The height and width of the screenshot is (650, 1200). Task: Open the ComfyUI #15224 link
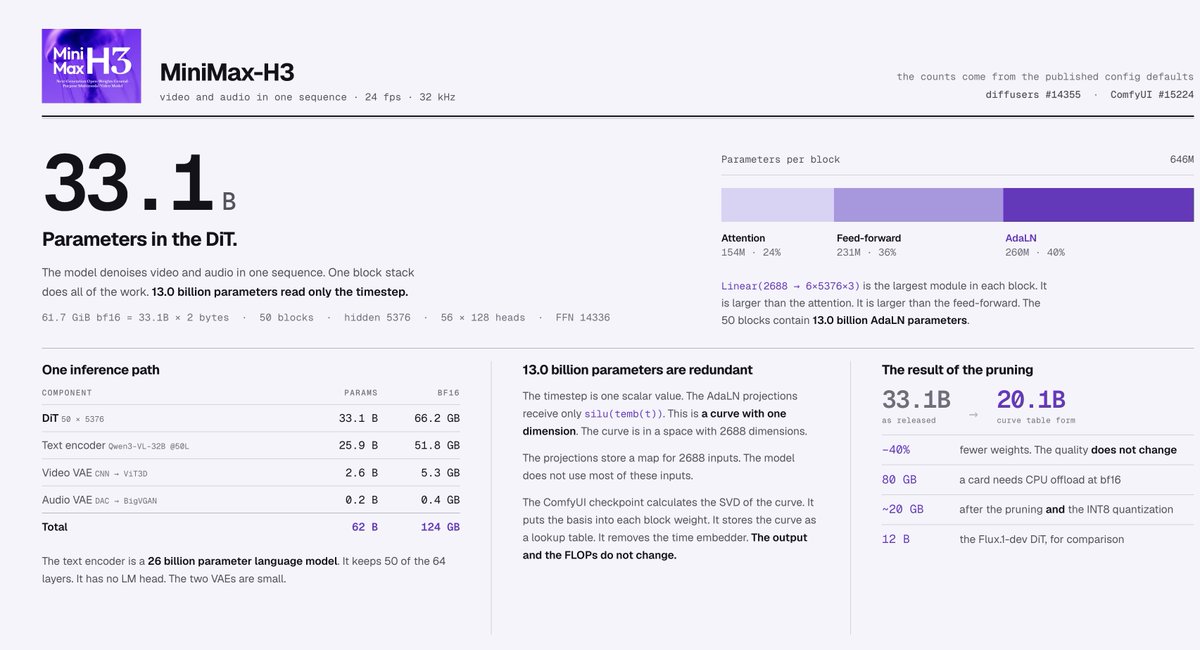[1152, 94]
